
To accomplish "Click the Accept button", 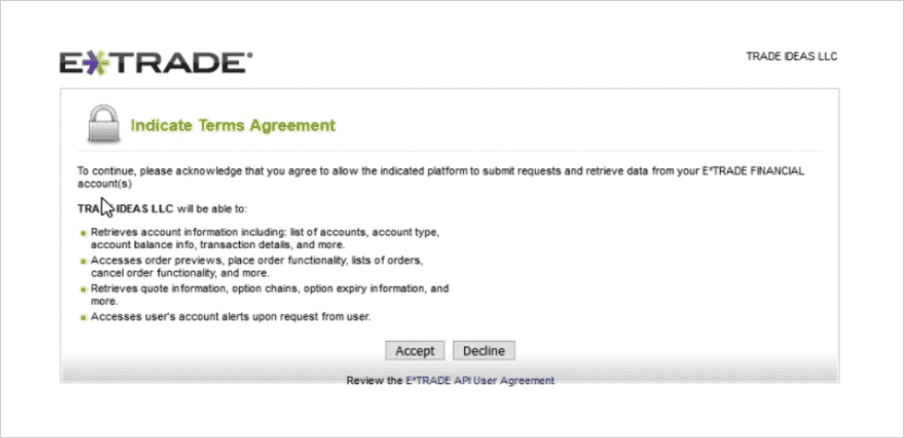I will point(415,350).
